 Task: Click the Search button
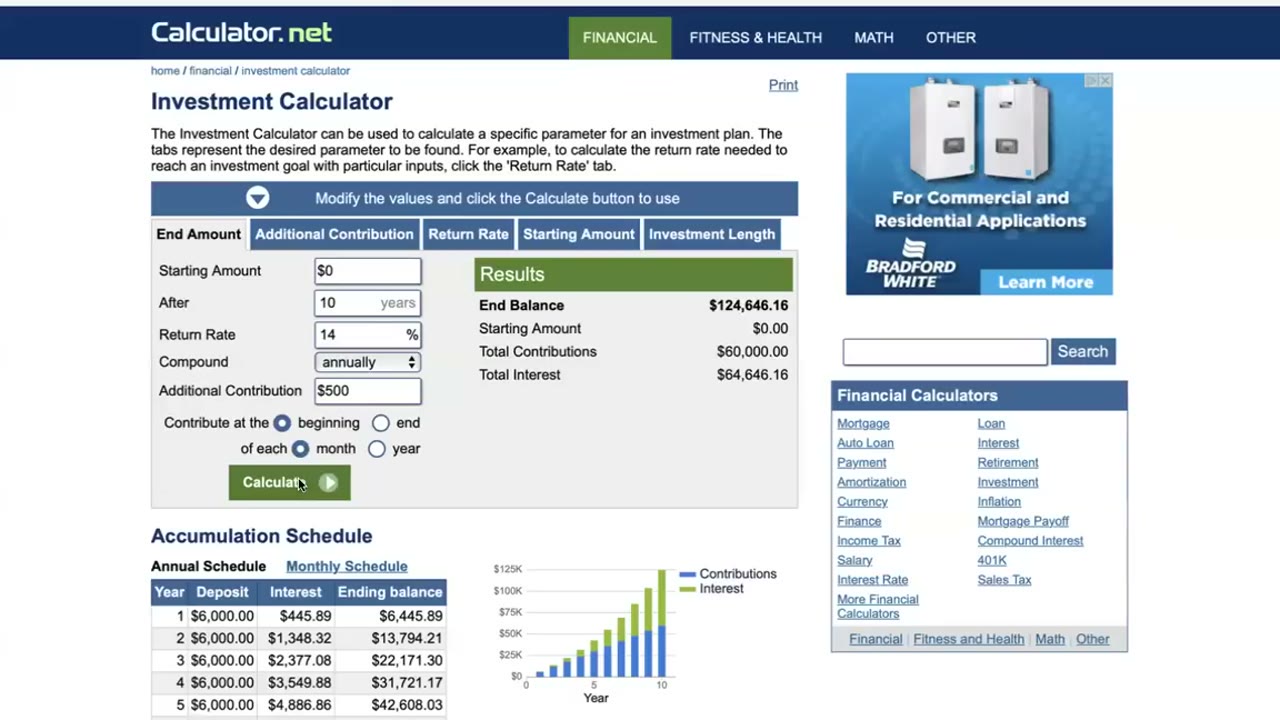(1083, 352)
